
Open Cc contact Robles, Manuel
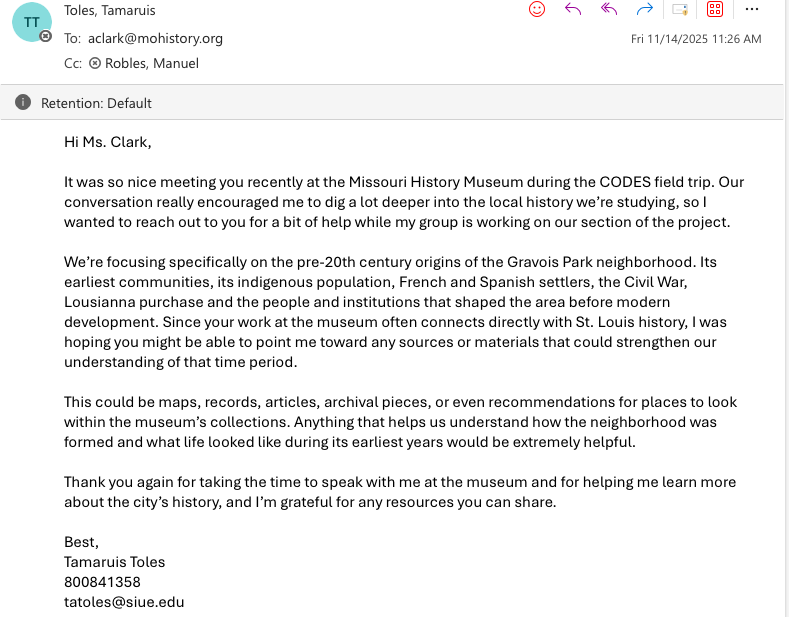152,63
